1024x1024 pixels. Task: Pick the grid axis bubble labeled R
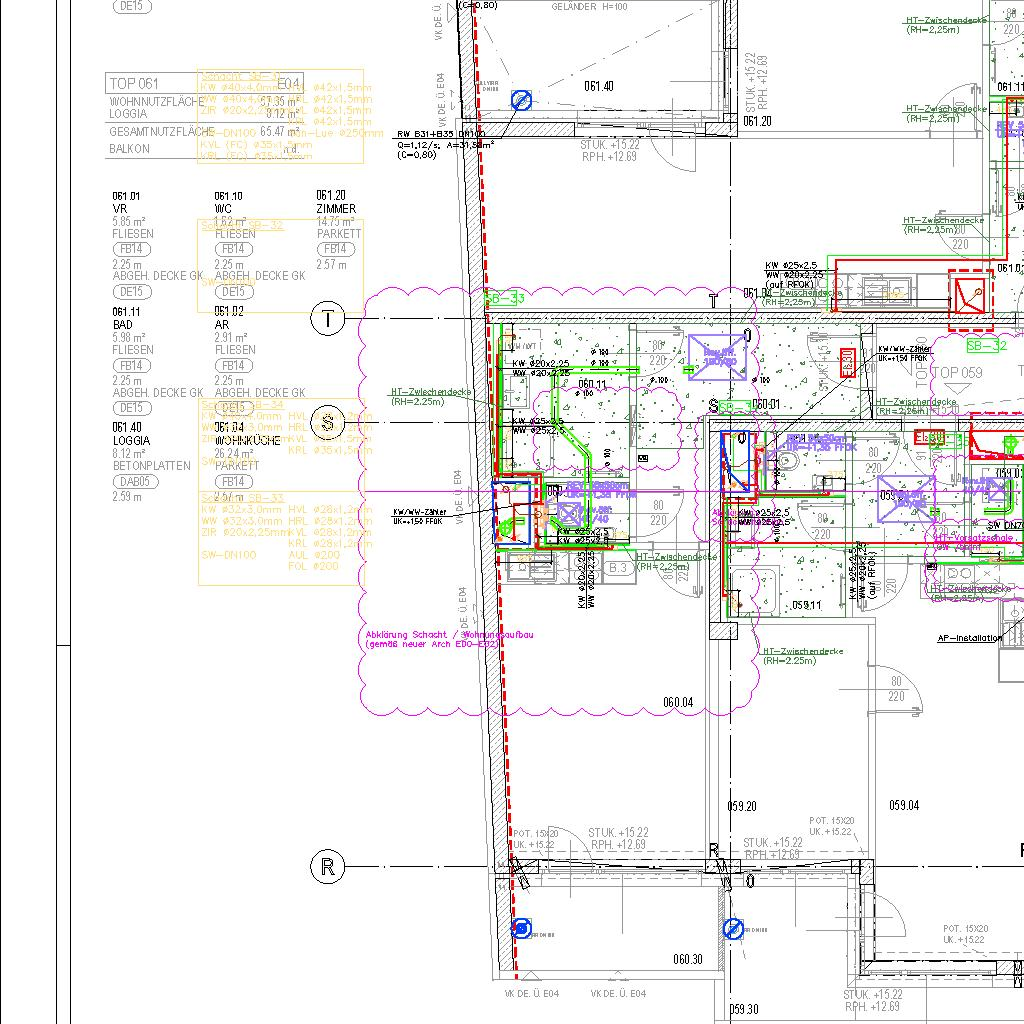(x=328, y=867)
